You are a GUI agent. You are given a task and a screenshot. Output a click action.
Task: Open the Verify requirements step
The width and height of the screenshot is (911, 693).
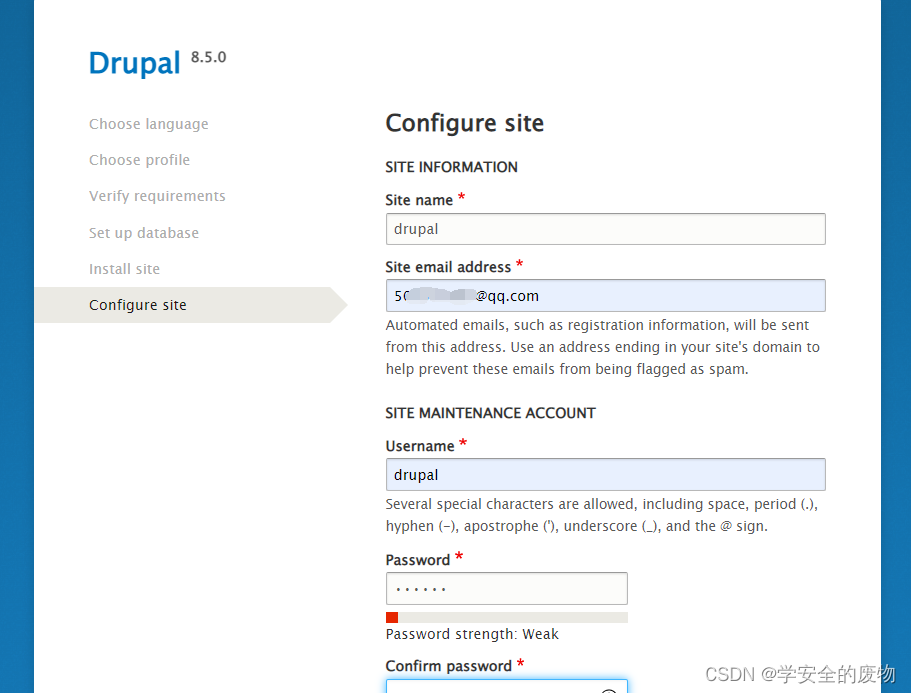[157, 195]
